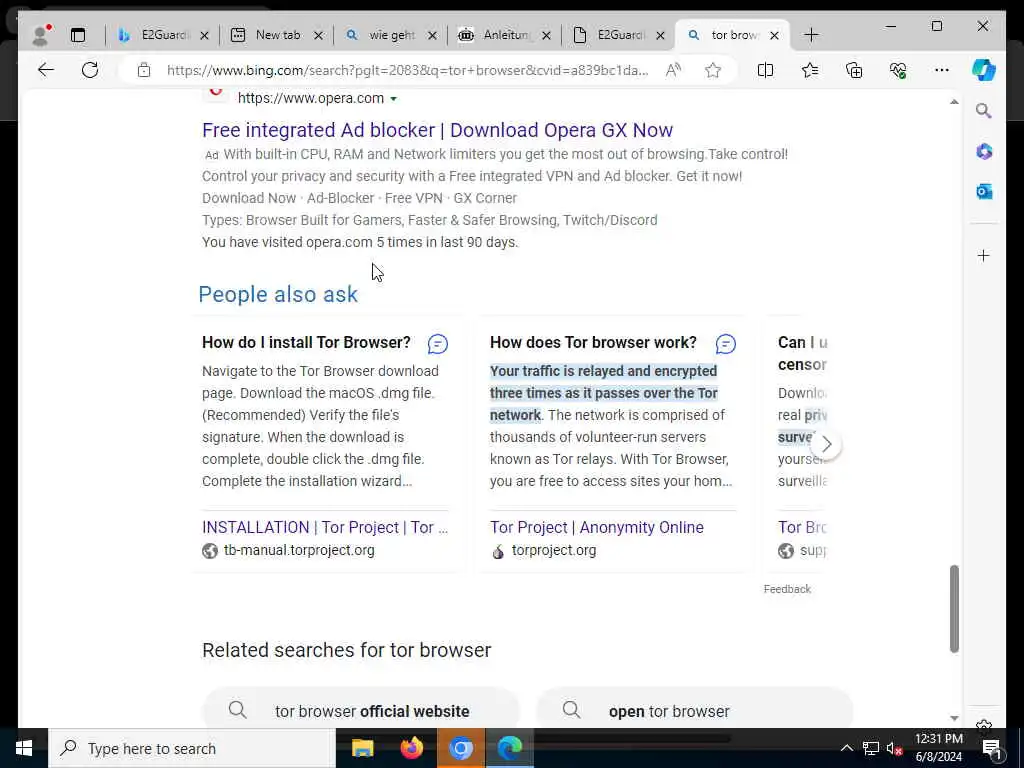This screenshot has height=768, width=1024.
Task: Show next People also ask card
Action: 826,444
